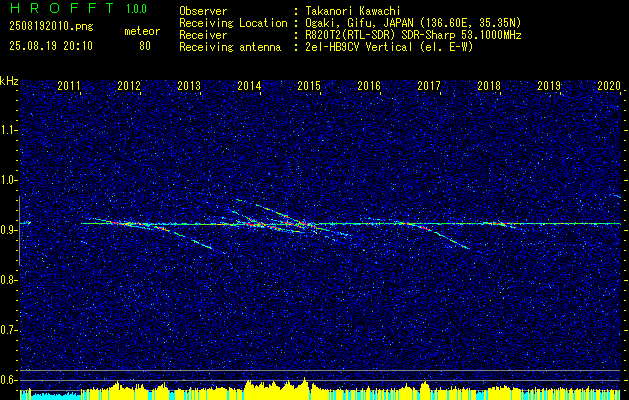629x400 pixels.
Task: Click the Receiving antenna label
Action: pos(230,47)
